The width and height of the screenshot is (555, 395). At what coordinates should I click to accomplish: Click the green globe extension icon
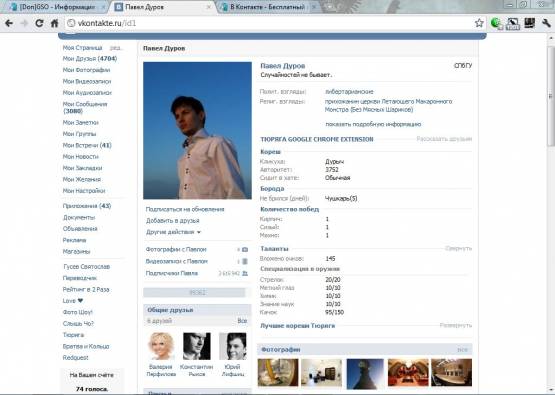pyautogui.click(x=496, y=23)
